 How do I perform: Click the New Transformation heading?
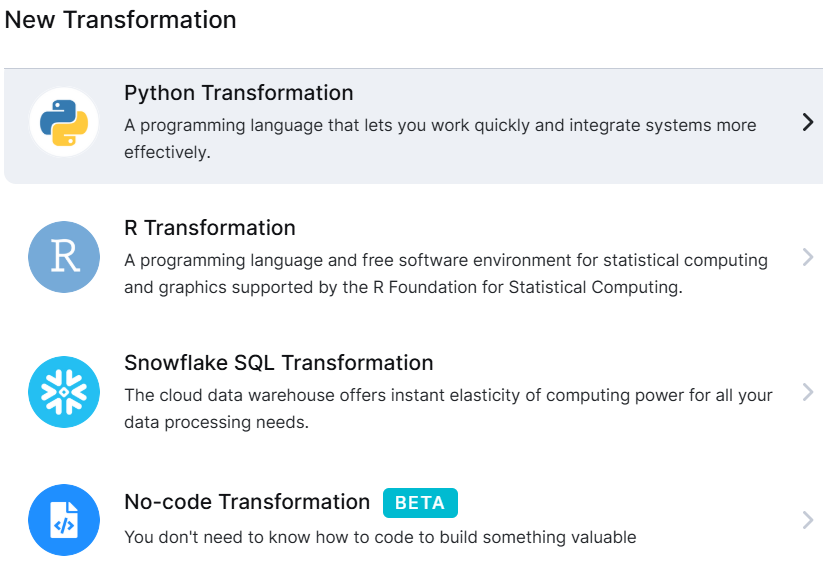pyautogui.click(x=120, y=20)
